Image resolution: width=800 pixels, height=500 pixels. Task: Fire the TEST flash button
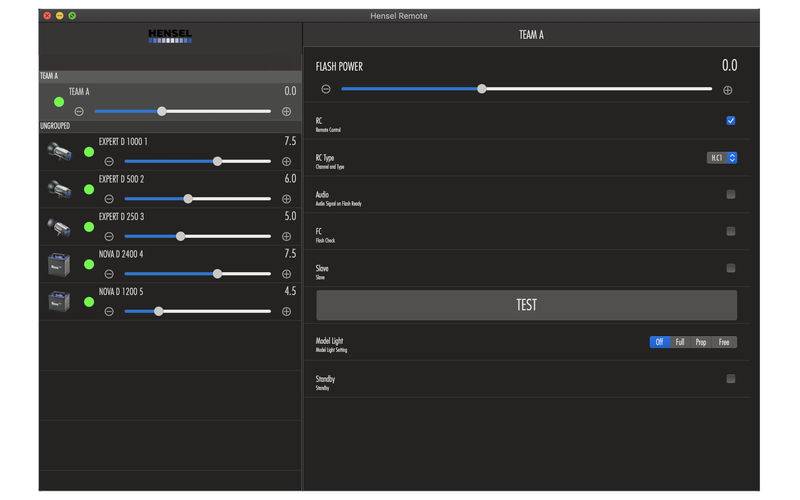pos(527,305)
